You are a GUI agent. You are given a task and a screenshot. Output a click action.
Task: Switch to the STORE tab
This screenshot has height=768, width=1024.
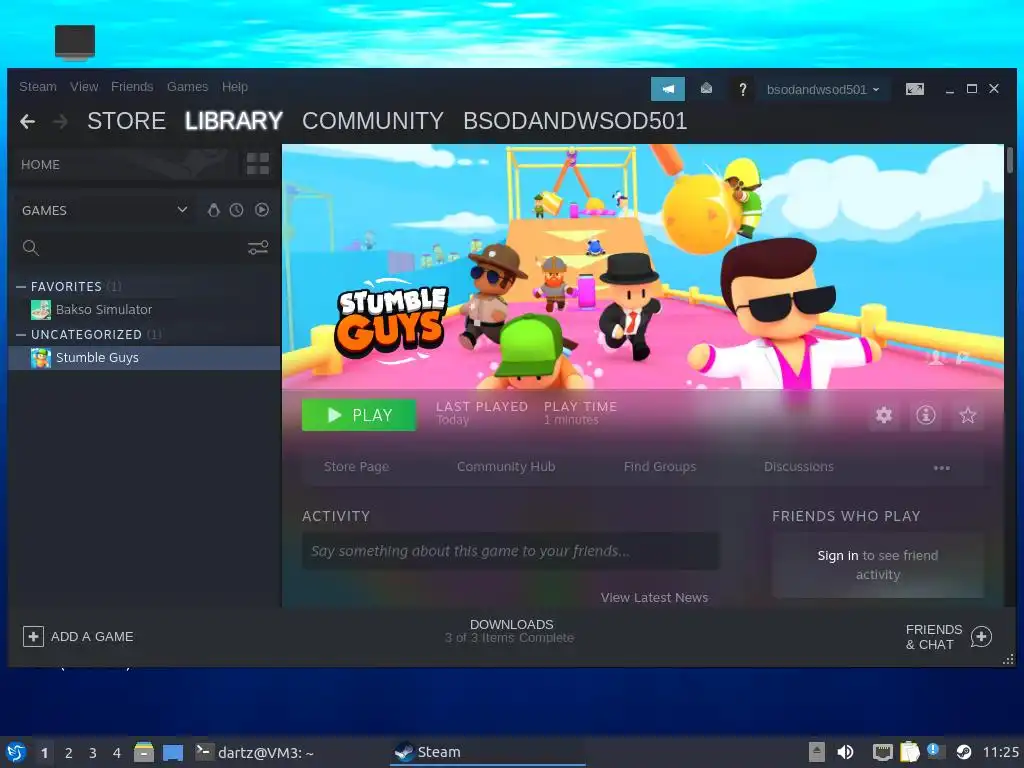coord(127,121)
